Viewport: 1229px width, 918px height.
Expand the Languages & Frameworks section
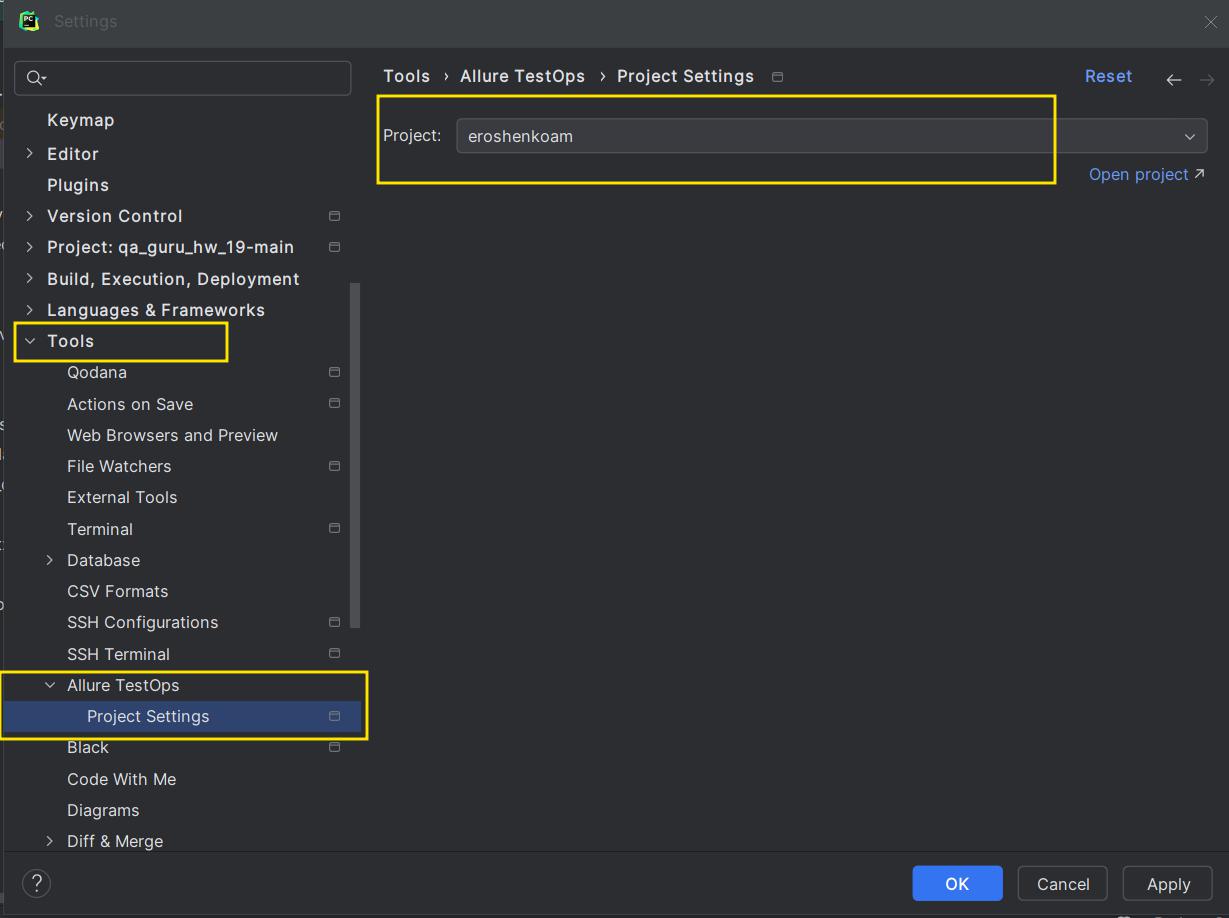30,310
